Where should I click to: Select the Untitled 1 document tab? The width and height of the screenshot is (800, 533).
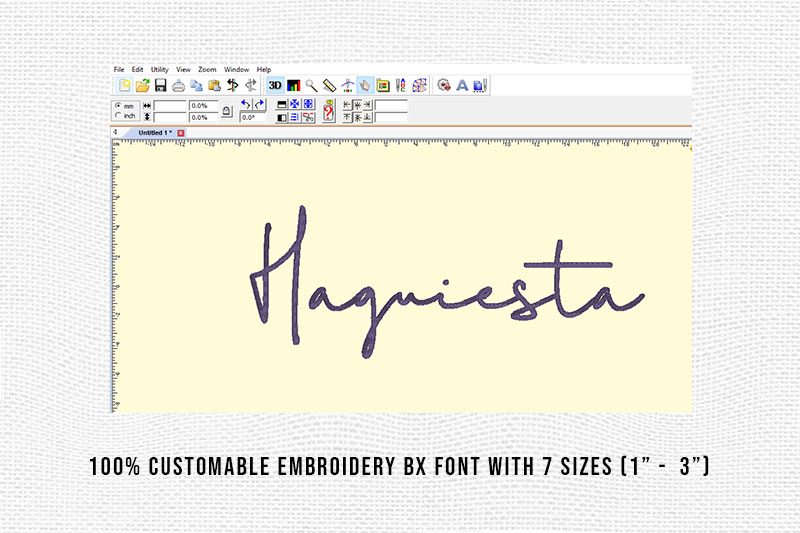coord(155,133)
